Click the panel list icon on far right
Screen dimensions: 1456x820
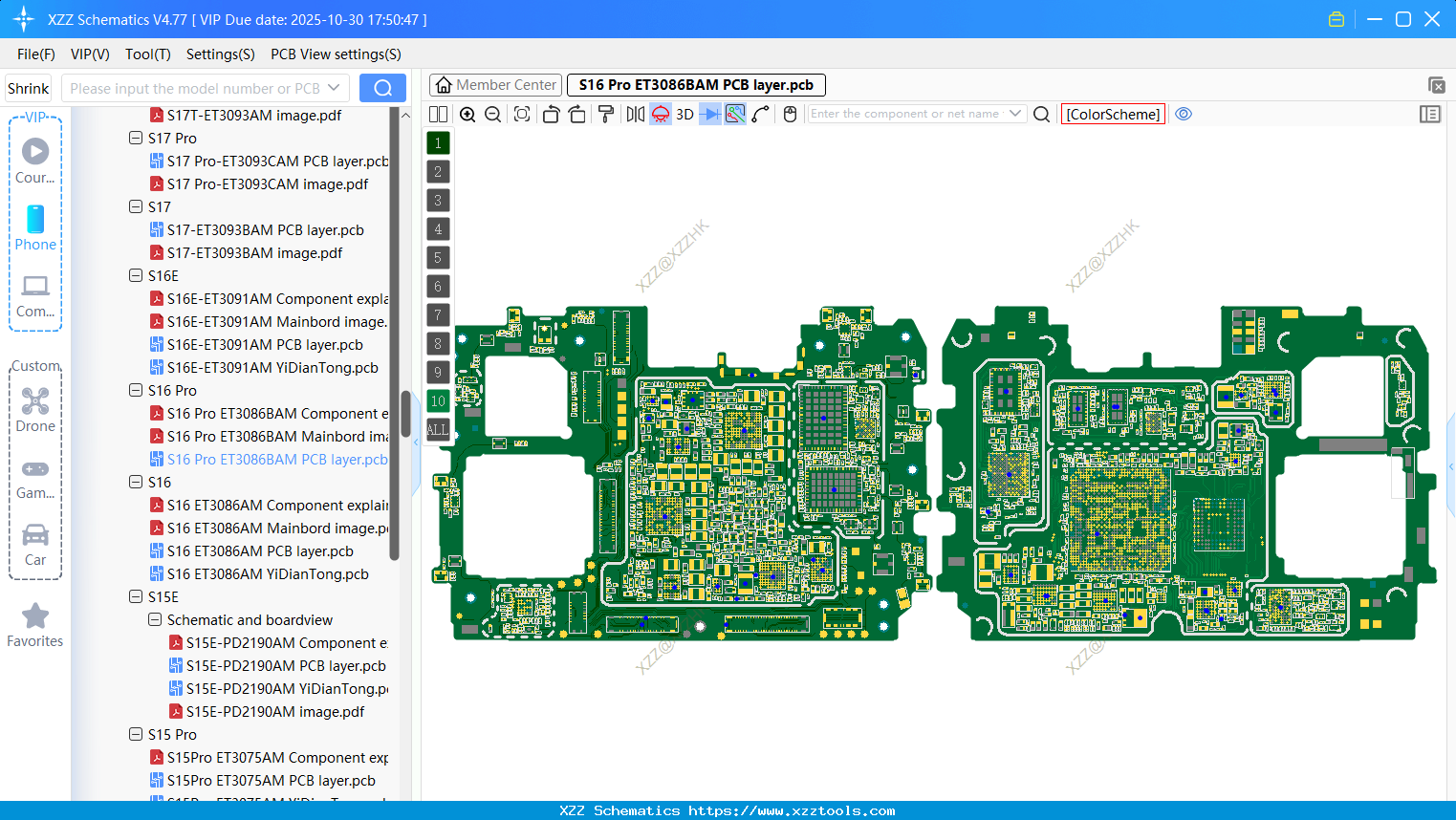point(1430,113)
